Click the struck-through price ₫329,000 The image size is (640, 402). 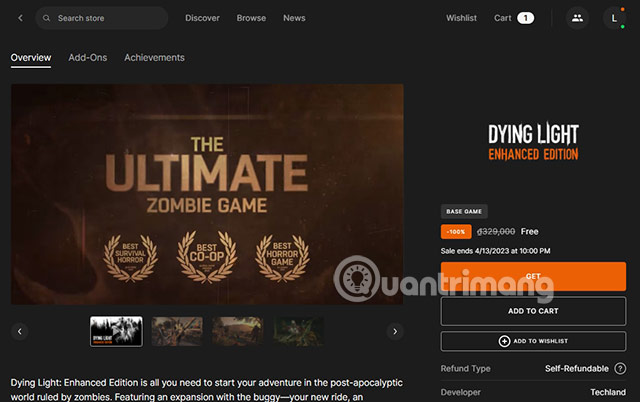click(x=496, y=231)
